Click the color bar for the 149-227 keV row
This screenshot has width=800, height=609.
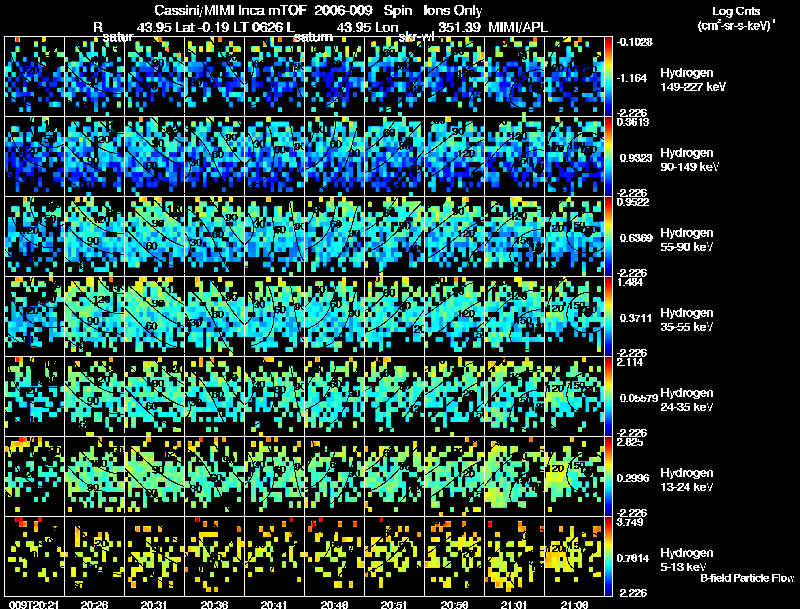click(608, 77)
